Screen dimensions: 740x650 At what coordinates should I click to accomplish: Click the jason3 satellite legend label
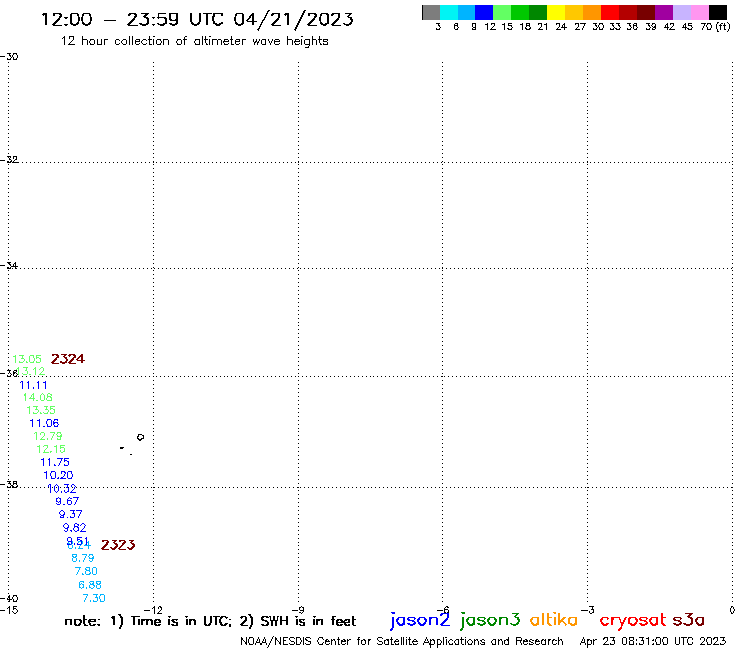point(490,620)
